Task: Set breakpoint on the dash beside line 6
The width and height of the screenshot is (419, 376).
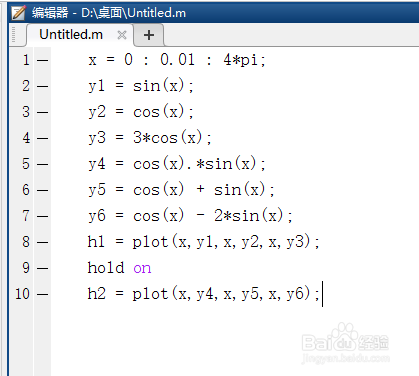Action: [x=42, y=191]
